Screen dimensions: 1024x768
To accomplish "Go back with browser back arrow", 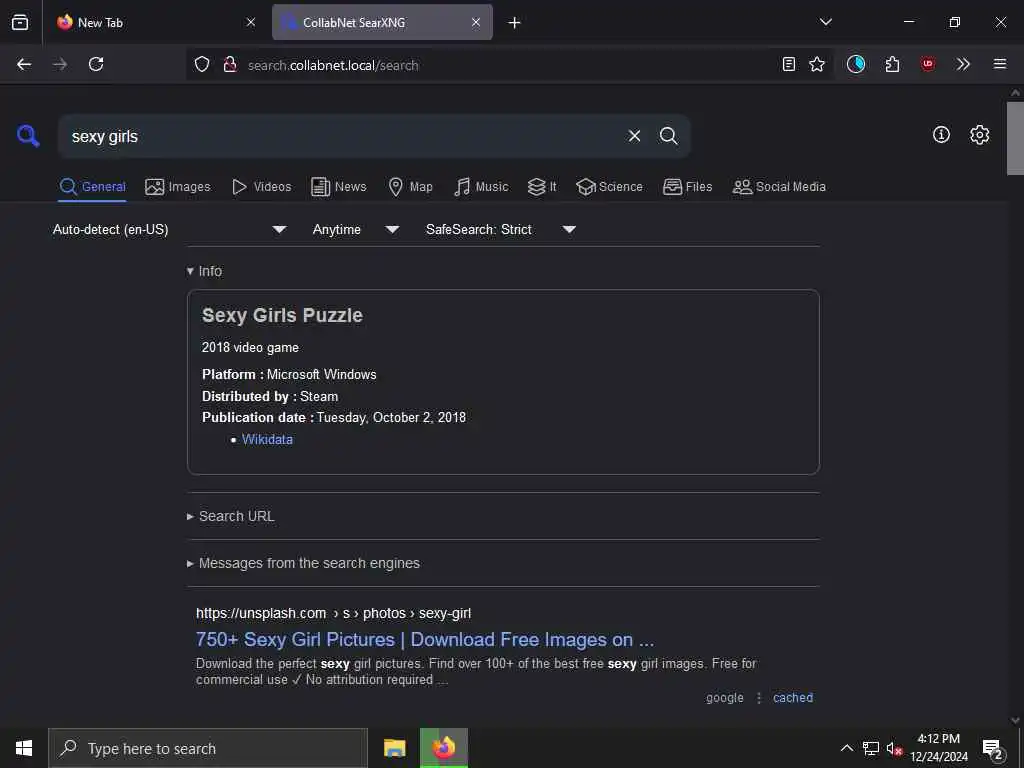I will coord(24,64).
